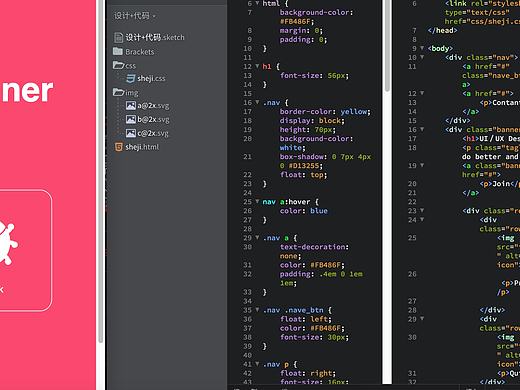This screenshot has width=520, height=390.
Task: Click the image icon next to c@2x.svg
Action: click(x=131, y=133)
